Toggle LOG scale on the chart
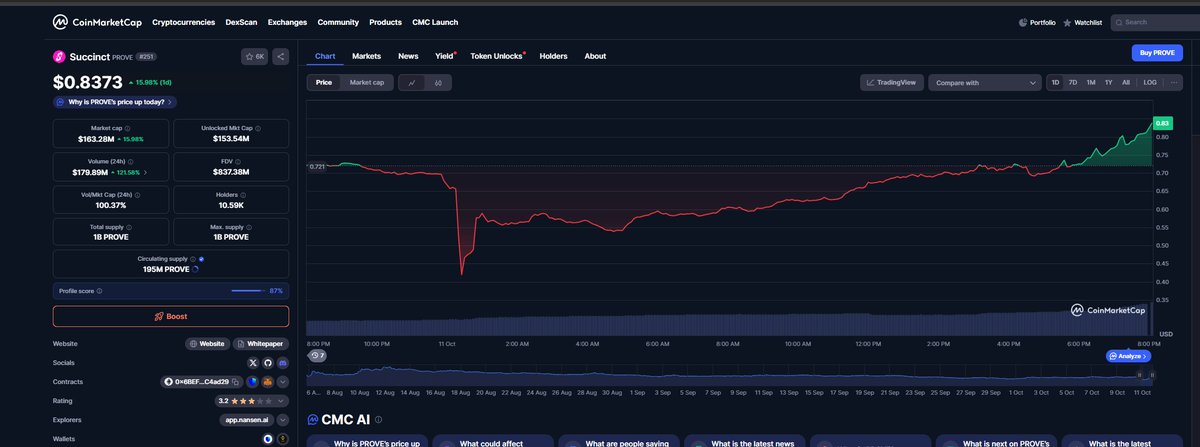This screenshot has height=447, width=1200. [1150, 83]
